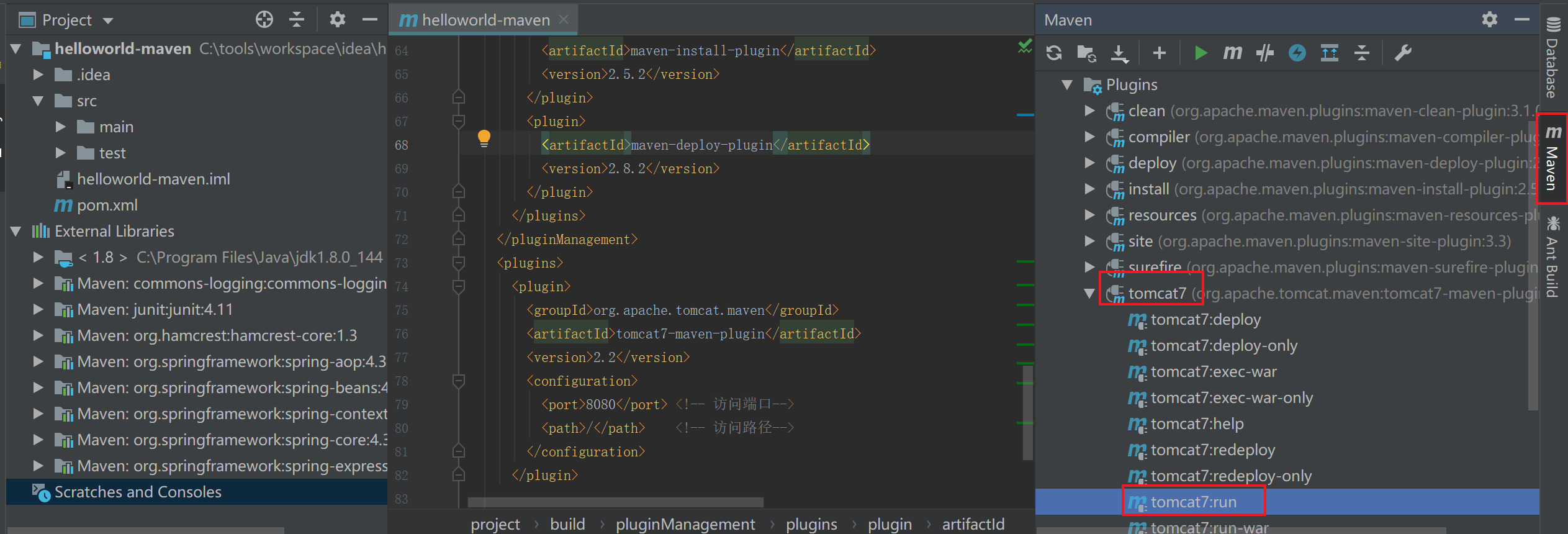
Task: Collapse the tomcat7 plugin node
Action: (x=1089, y=293)
